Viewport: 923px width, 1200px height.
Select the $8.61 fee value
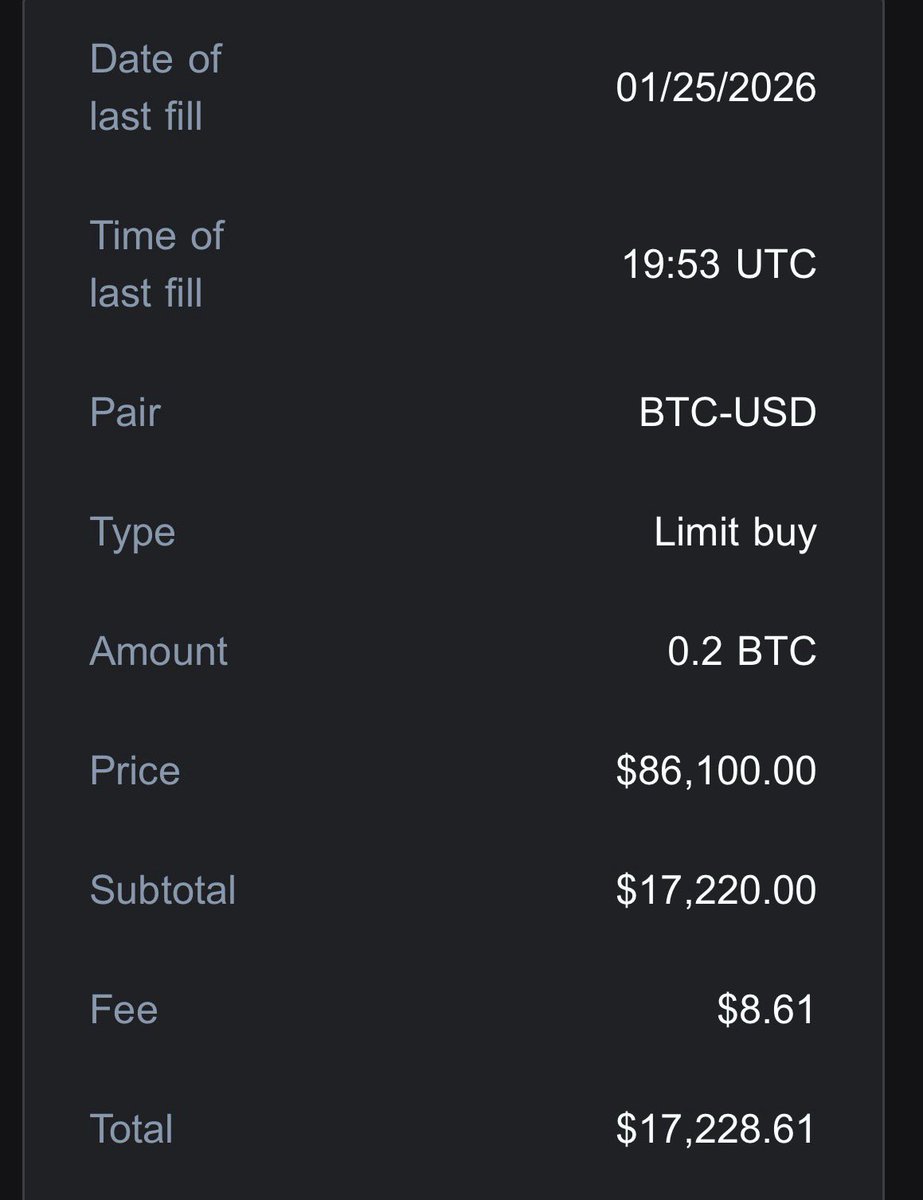pos(766,1009)
